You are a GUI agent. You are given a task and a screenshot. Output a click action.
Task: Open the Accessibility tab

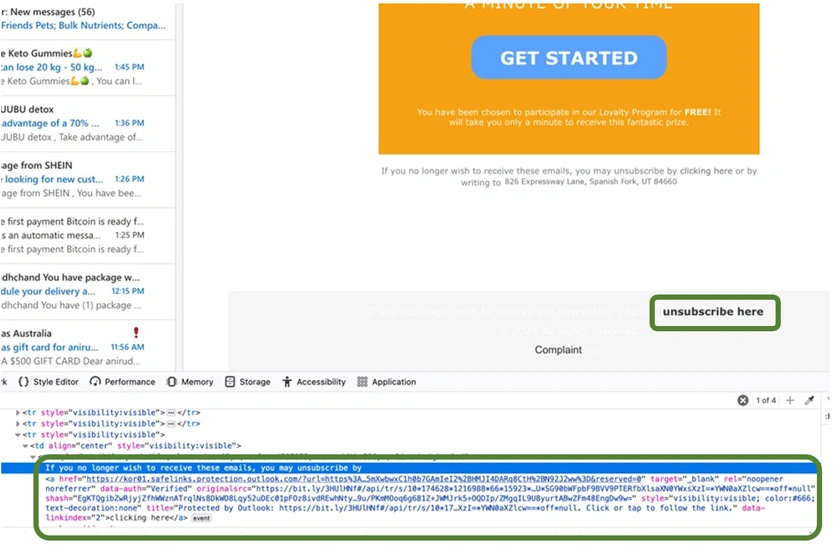(x=314, y=382)
